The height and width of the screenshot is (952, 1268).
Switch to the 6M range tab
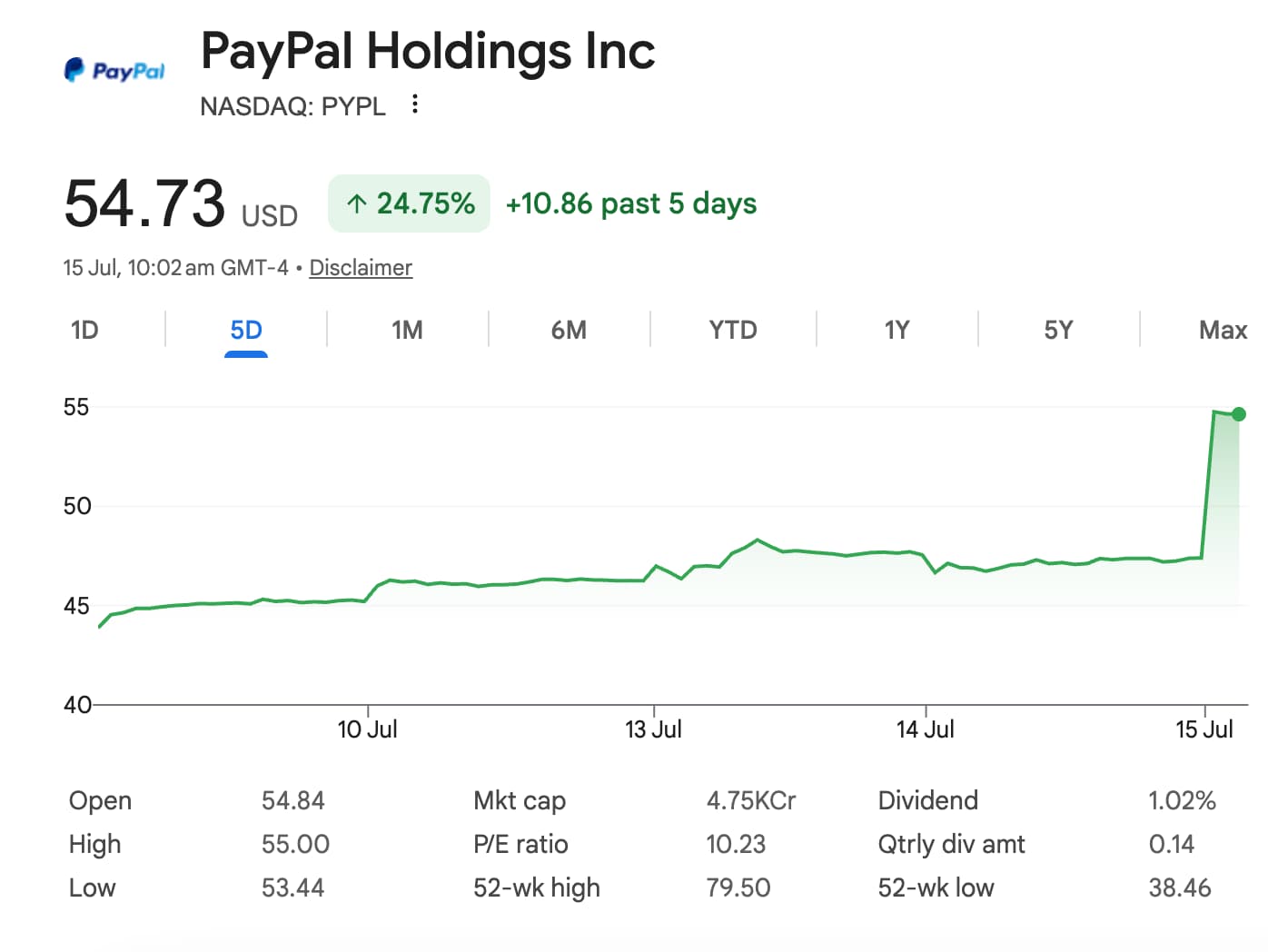coord(570,330)
